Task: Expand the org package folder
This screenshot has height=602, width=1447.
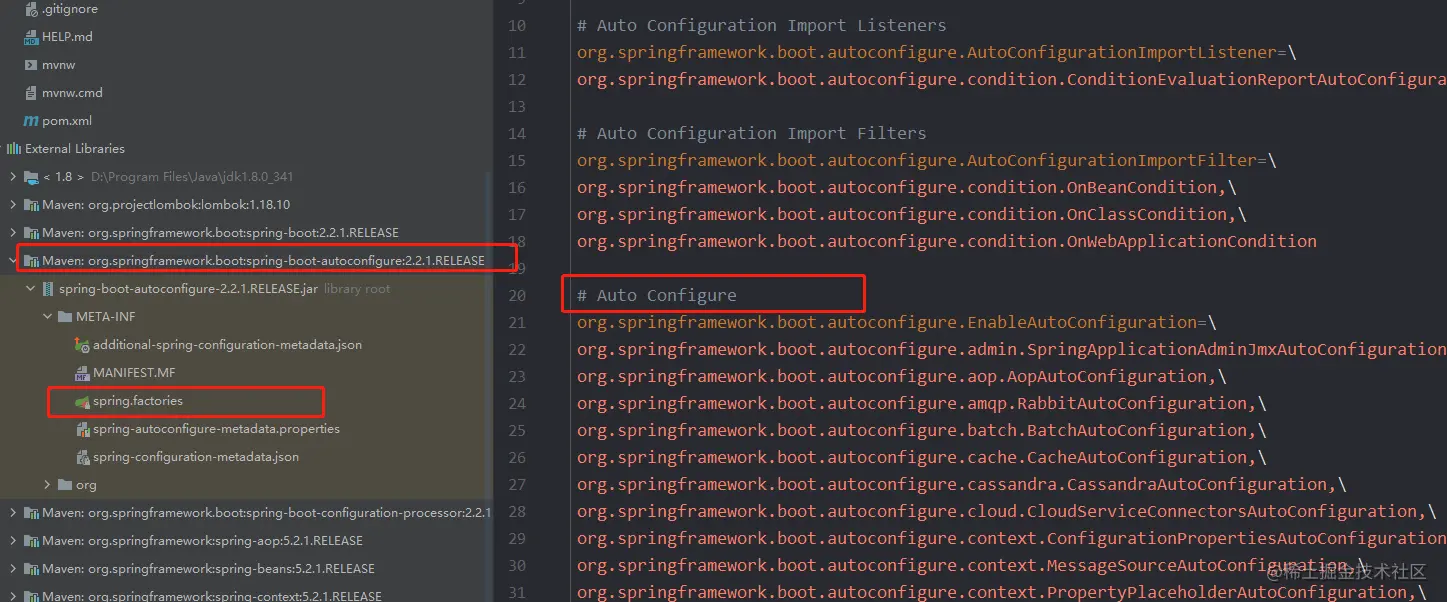Action: coord(48,485)
